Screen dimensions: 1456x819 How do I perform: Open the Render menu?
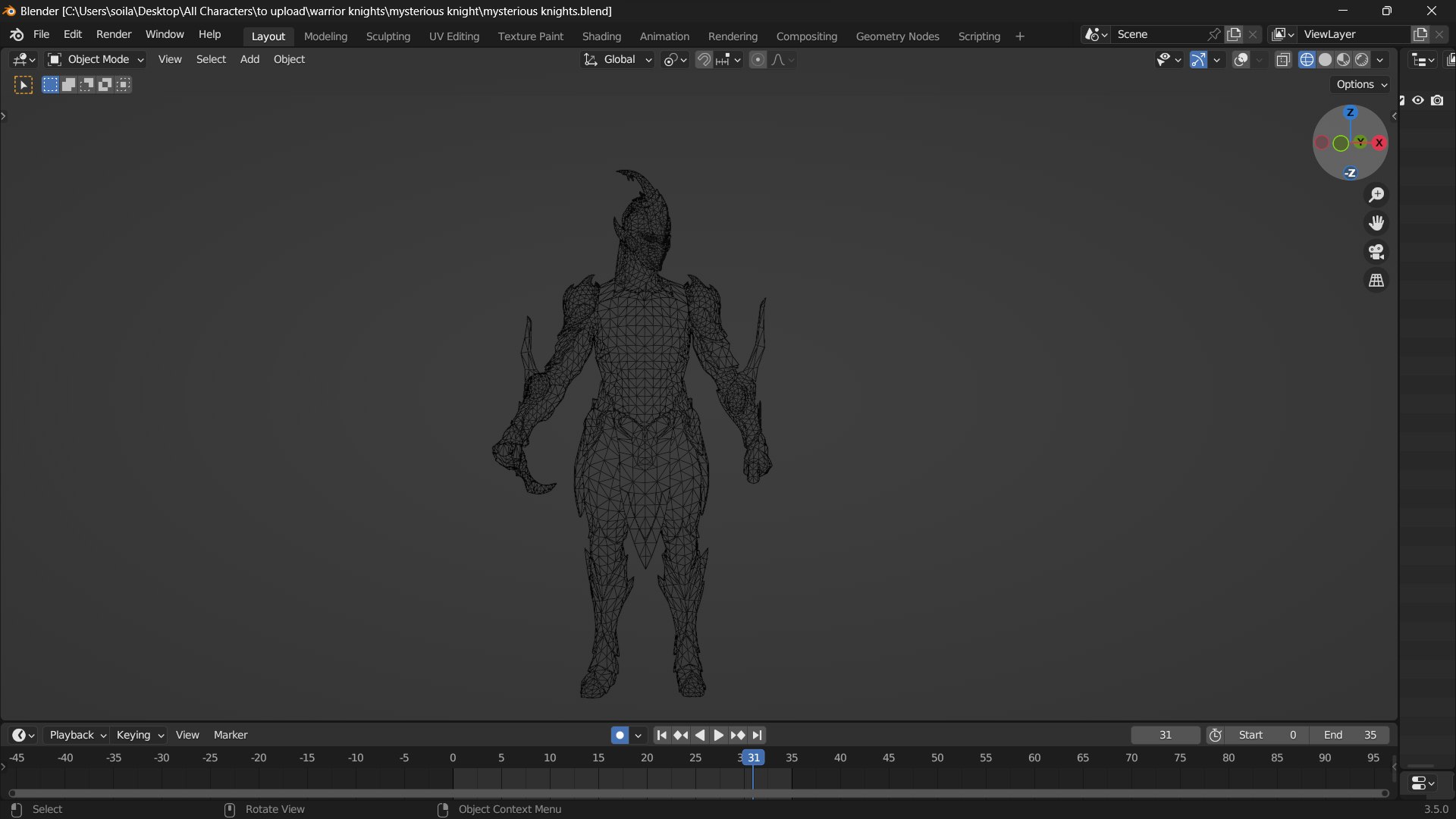(x=114, y=35)
